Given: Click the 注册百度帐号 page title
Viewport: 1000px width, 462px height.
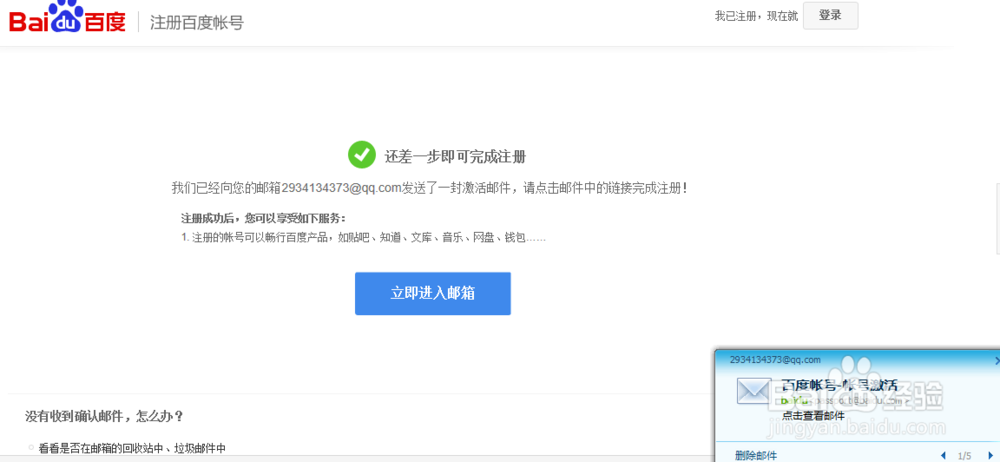Looking at the screenshot, I should pyautogui.click(x=196, y=23).
